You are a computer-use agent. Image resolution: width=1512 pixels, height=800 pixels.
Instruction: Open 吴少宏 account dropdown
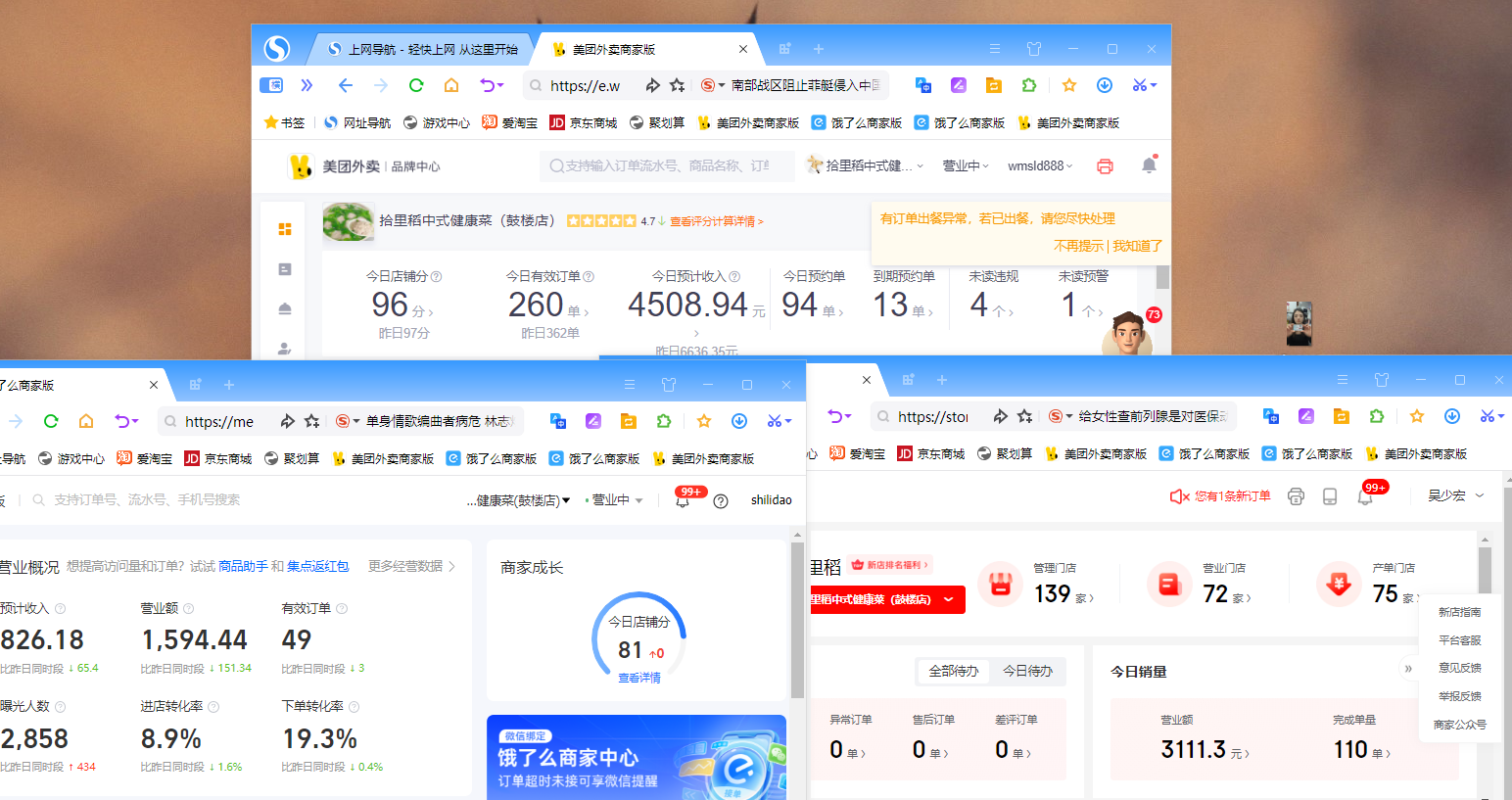(1456, 495)
